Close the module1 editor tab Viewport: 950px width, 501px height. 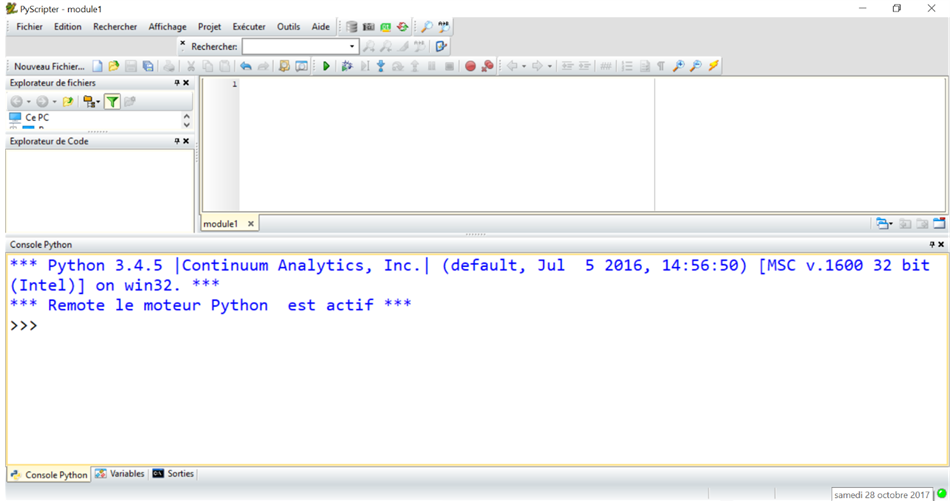[x=251, y=224]
